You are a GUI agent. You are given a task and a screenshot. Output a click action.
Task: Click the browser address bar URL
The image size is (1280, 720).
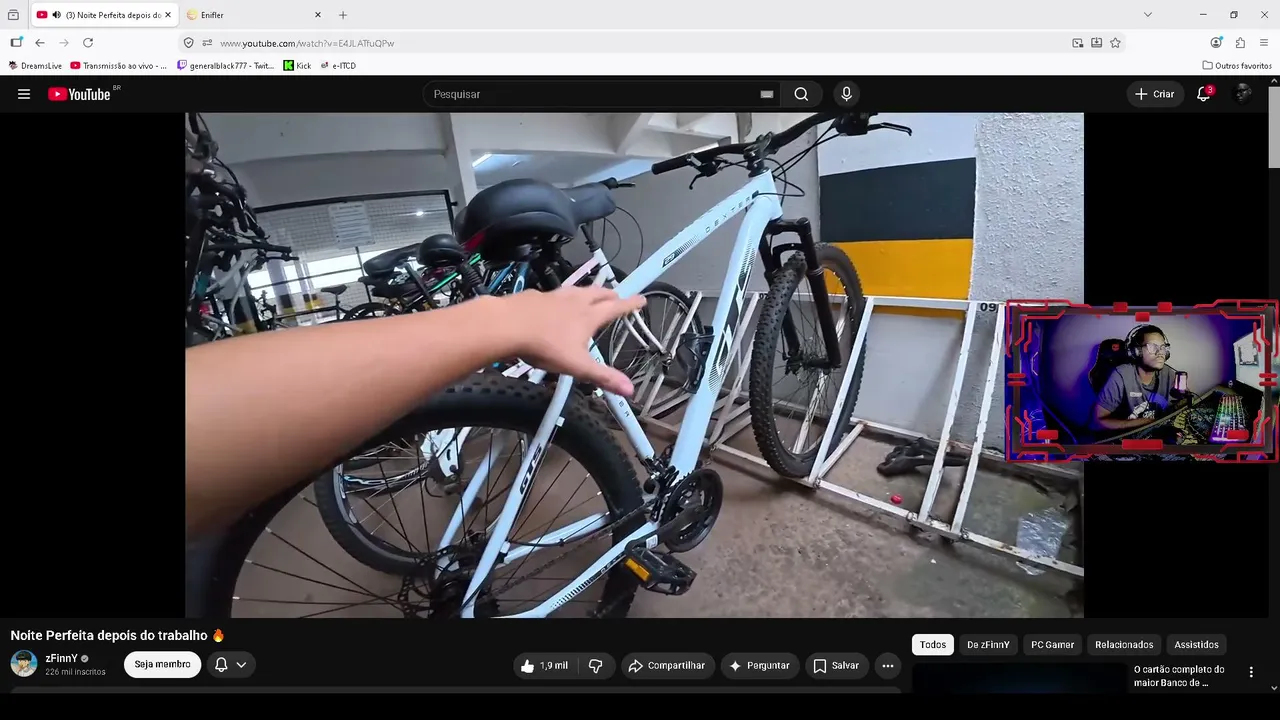[x=307, y=43]
